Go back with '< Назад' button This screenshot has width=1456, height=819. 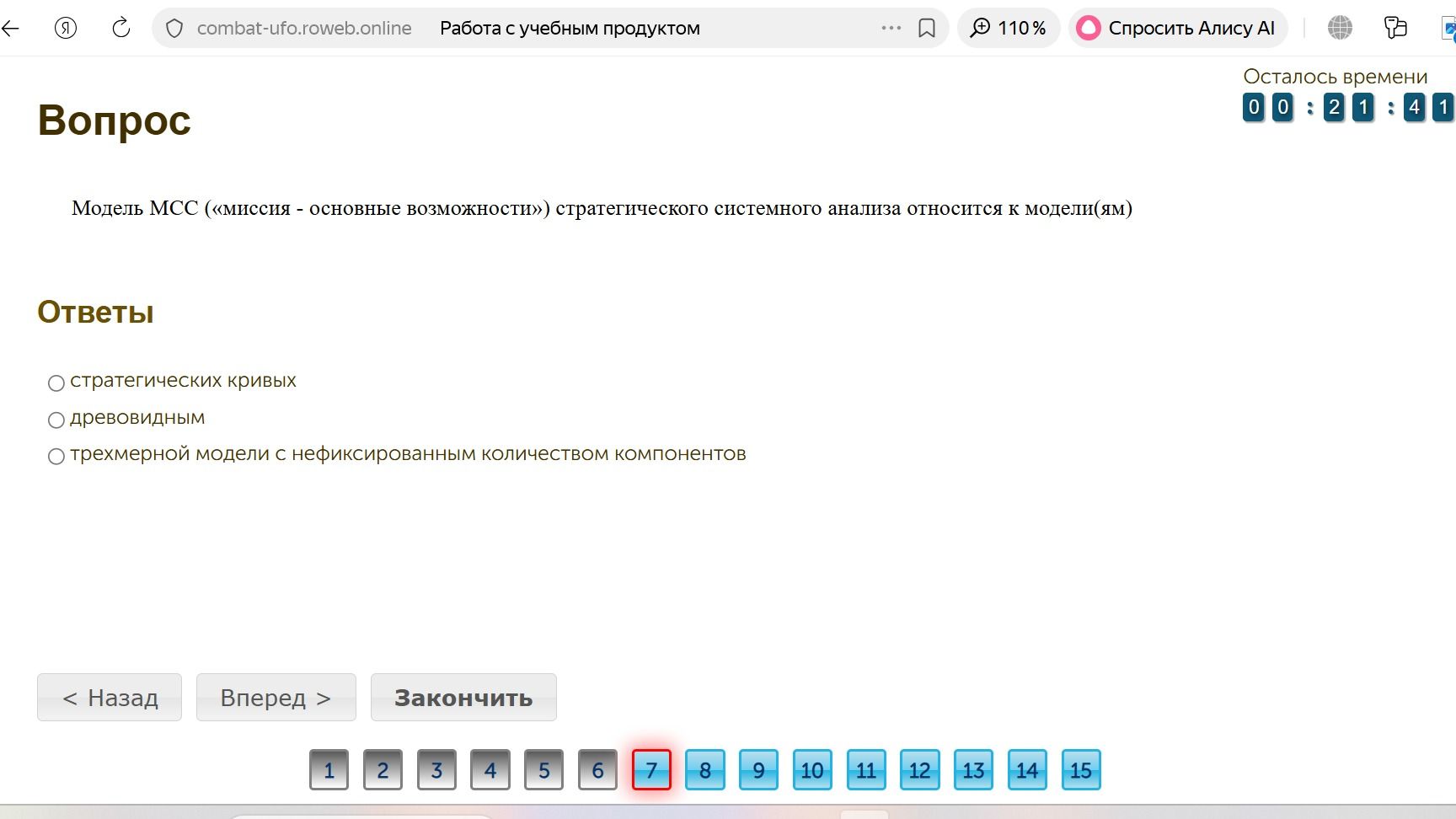click(110, 697)
